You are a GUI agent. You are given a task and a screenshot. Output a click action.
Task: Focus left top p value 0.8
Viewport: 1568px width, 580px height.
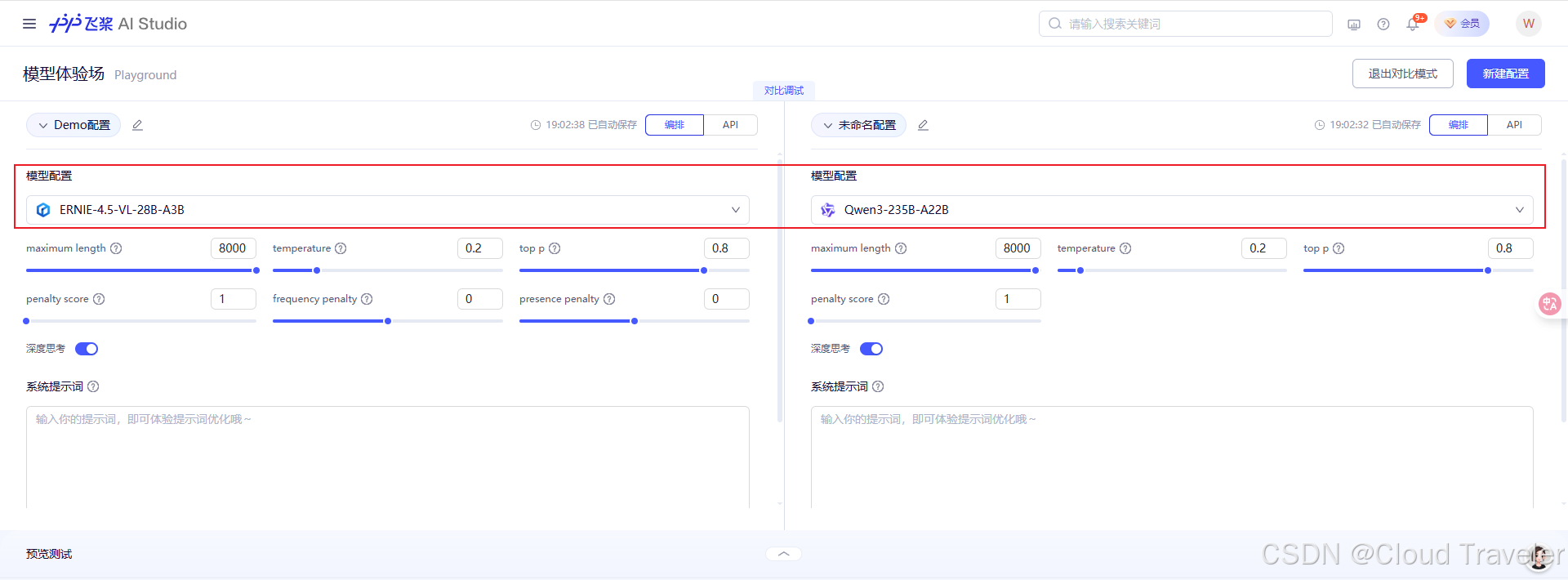(x=727, y=248)
